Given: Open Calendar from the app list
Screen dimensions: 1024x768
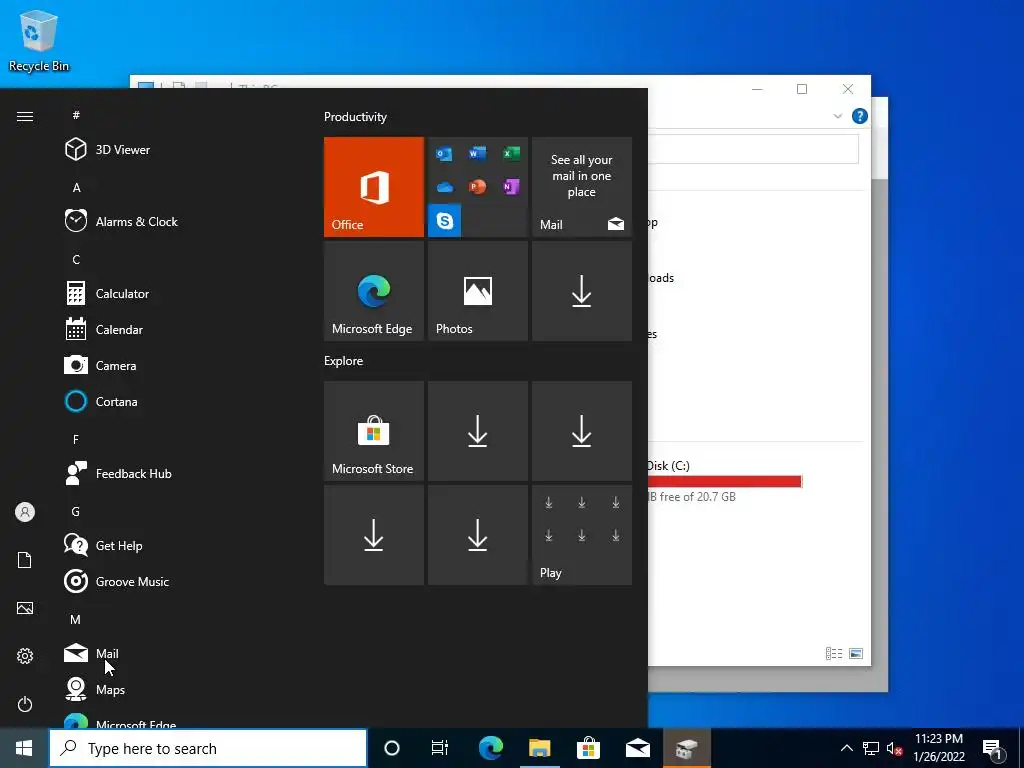Looking at the screenshot, I should click(x=104, y=330).
